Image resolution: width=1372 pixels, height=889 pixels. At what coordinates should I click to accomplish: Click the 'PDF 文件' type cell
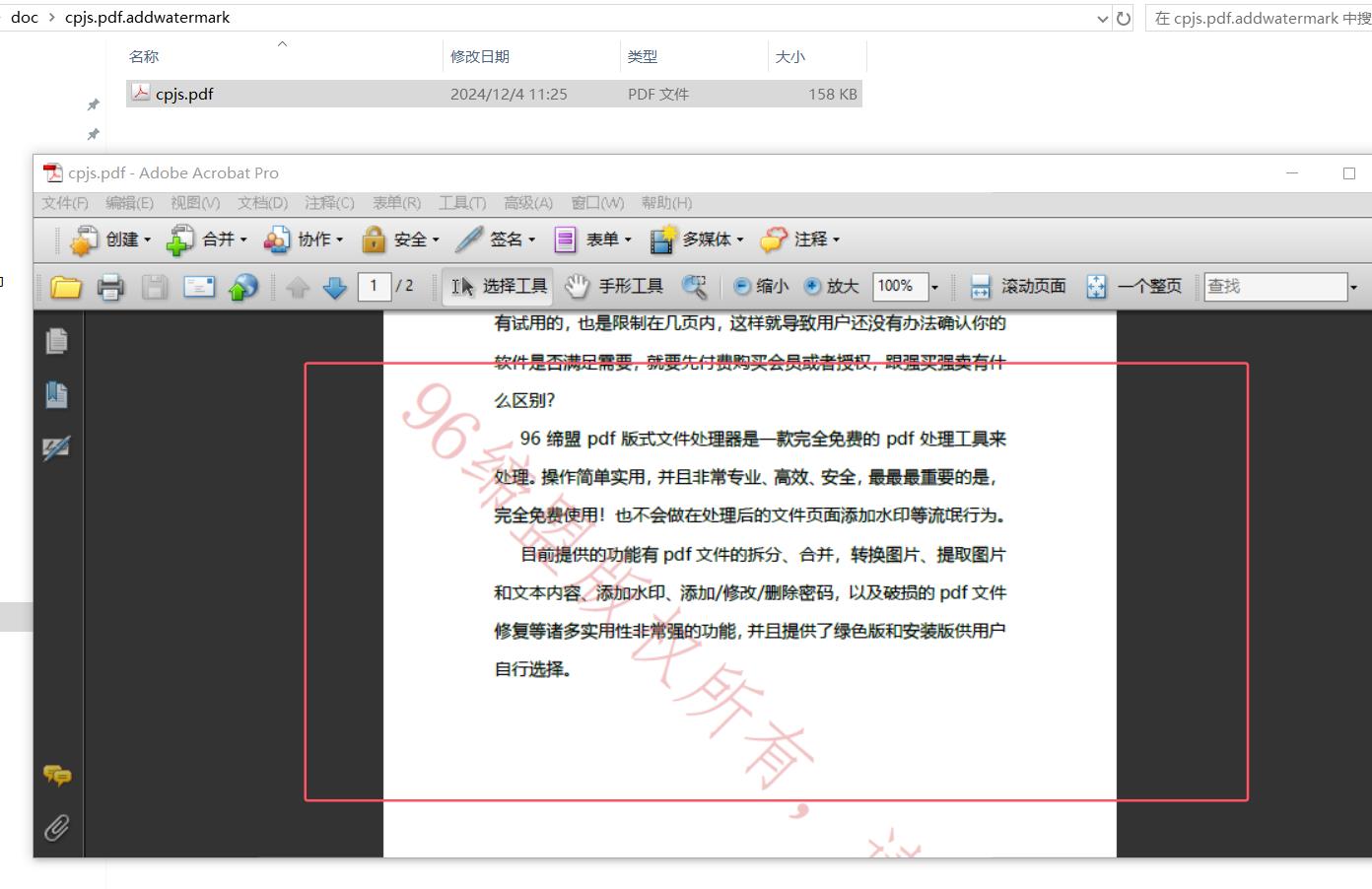click(x=658, y=95)
